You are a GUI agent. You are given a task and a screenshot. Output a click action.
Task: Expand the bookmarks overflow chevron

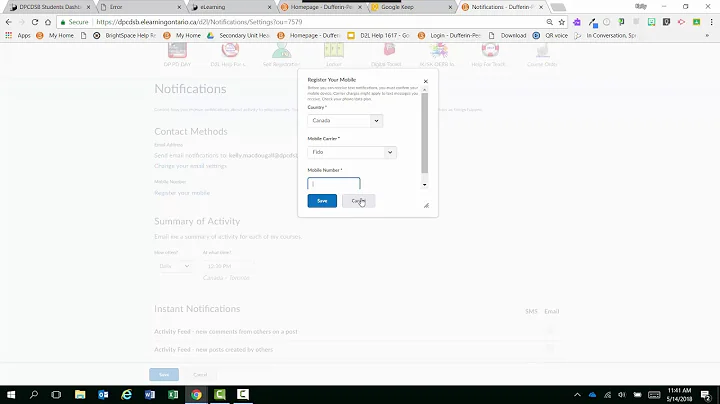(707, 35)
